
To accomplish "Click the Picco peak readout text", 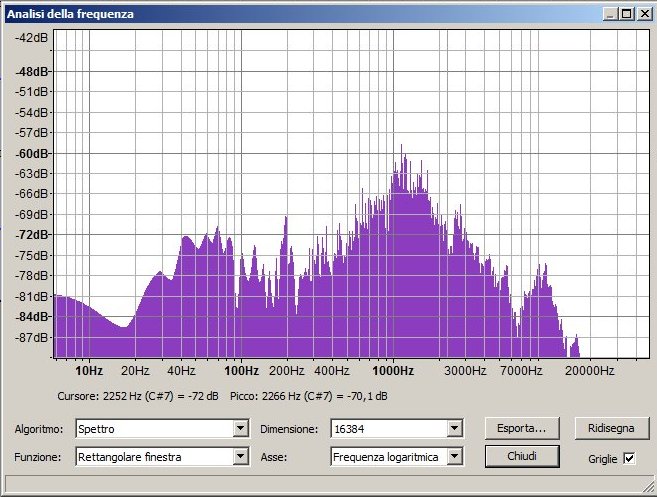I will pos(308,397).
